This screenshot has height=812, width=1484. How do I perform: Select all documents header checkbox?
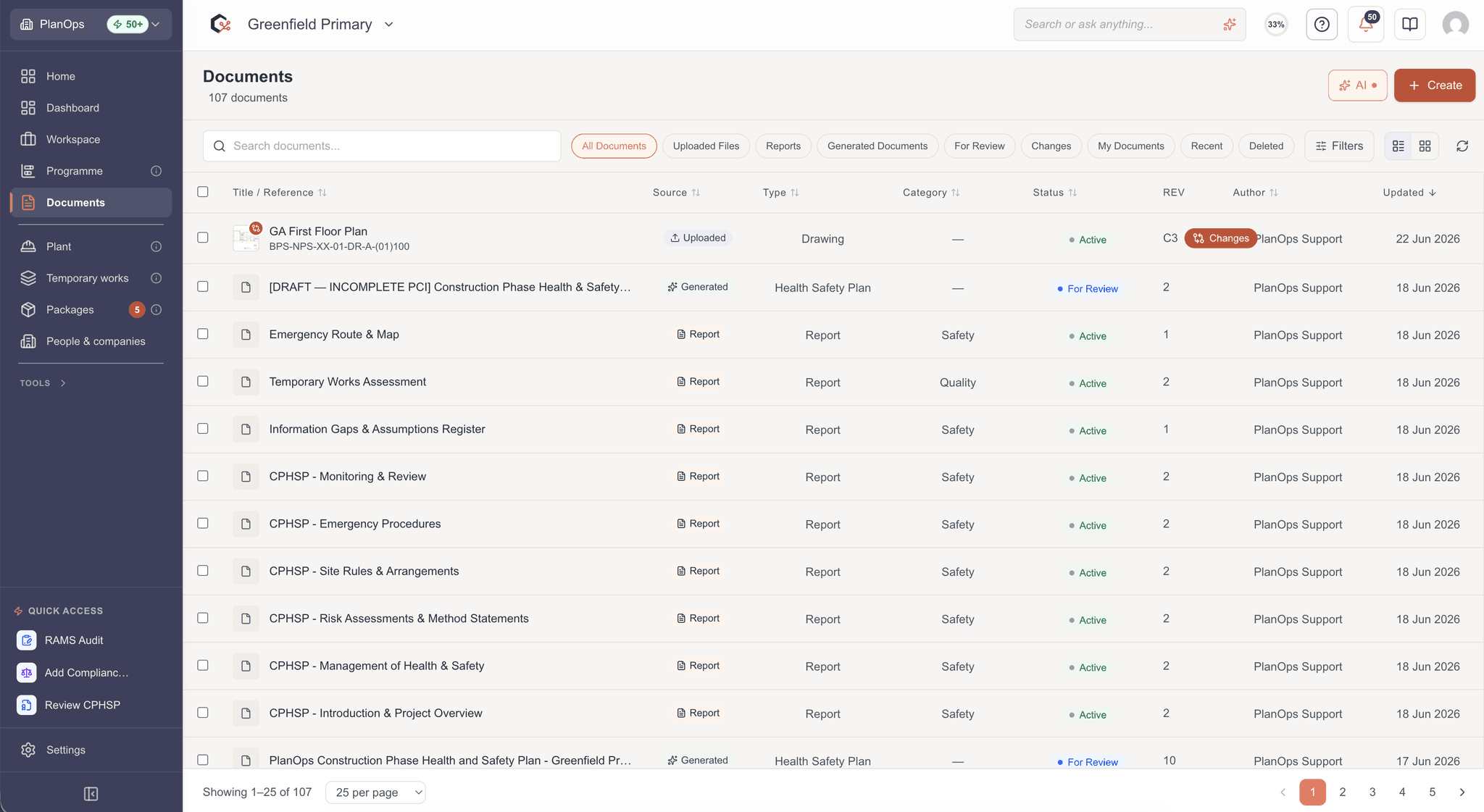click(x=203, y=192)
